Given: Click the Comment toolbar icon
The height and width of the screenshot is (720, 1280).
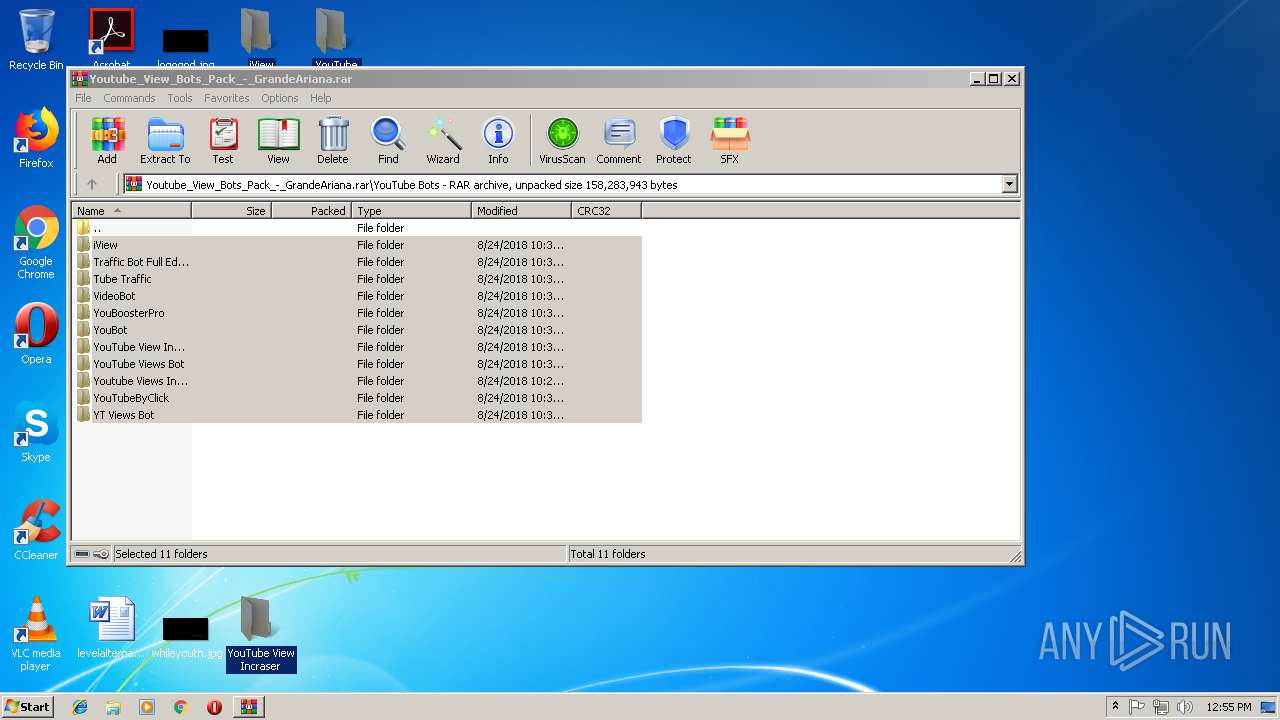Looking at the screenshot, I should coord(619,141).
